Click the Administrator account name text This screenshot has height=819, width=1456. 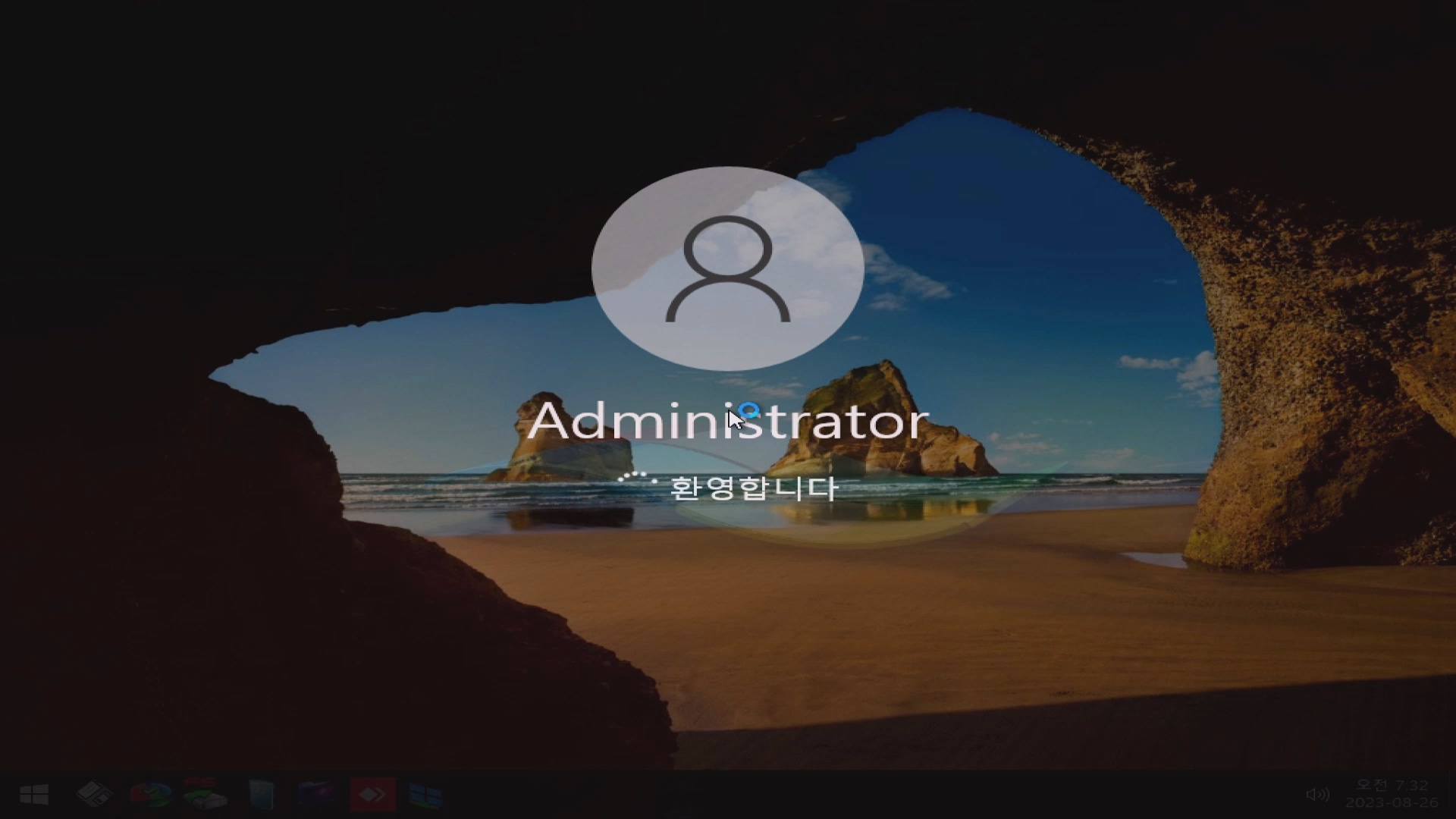pos(727,421)
